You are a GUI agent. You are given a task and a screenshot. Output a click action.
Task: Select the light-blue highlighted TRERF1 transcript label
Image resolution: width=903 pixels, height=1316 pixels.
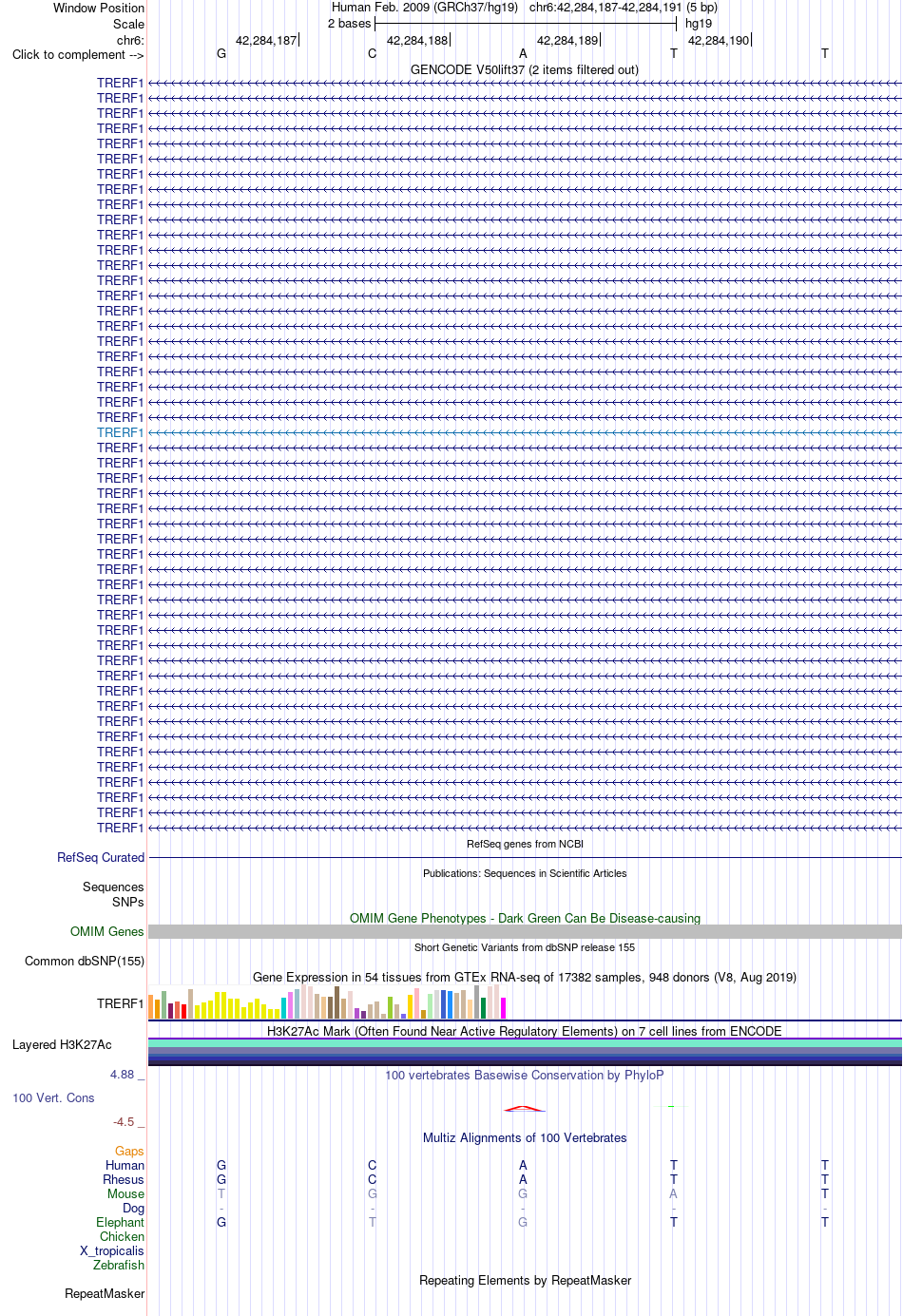click(x=120, y=432)
